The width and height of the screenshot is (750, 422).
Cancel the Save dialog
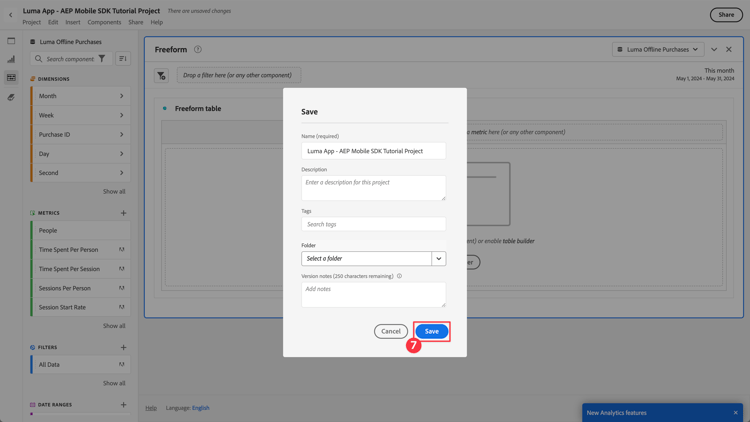point(391,331)
